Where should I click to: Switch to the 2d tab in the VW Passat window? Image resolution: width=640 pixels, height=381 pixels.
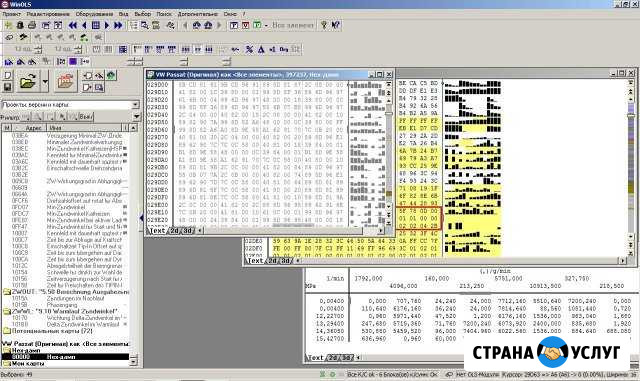coord(175,231)
